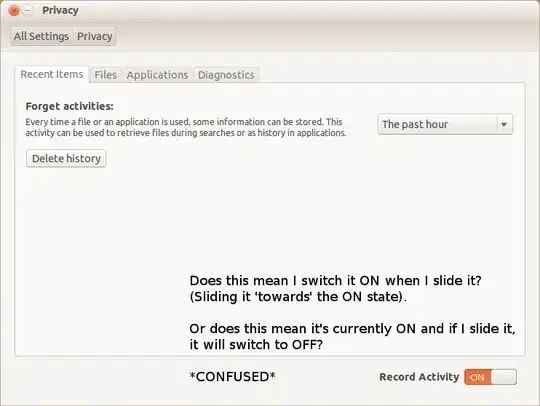The height and width of the screenshot is (406, 540).
Task: Click the 'it will switch to OFF?' text
Action: 256,344
